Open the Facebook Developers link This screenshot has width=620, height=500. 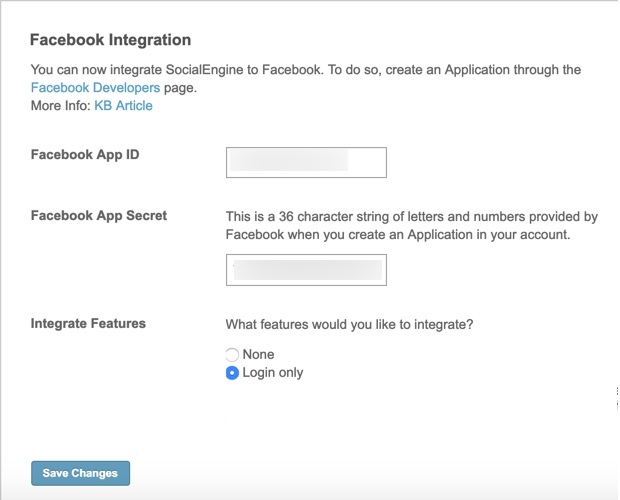coord(95,87)
